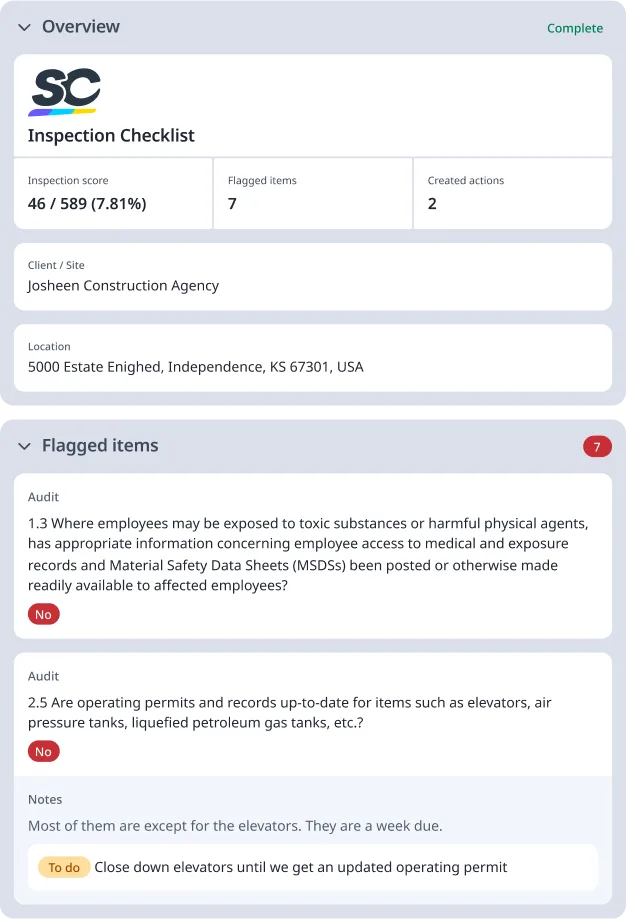Click the Overview section header title
626x919 pixels.
pyautogui.click(x=81, y=28)
